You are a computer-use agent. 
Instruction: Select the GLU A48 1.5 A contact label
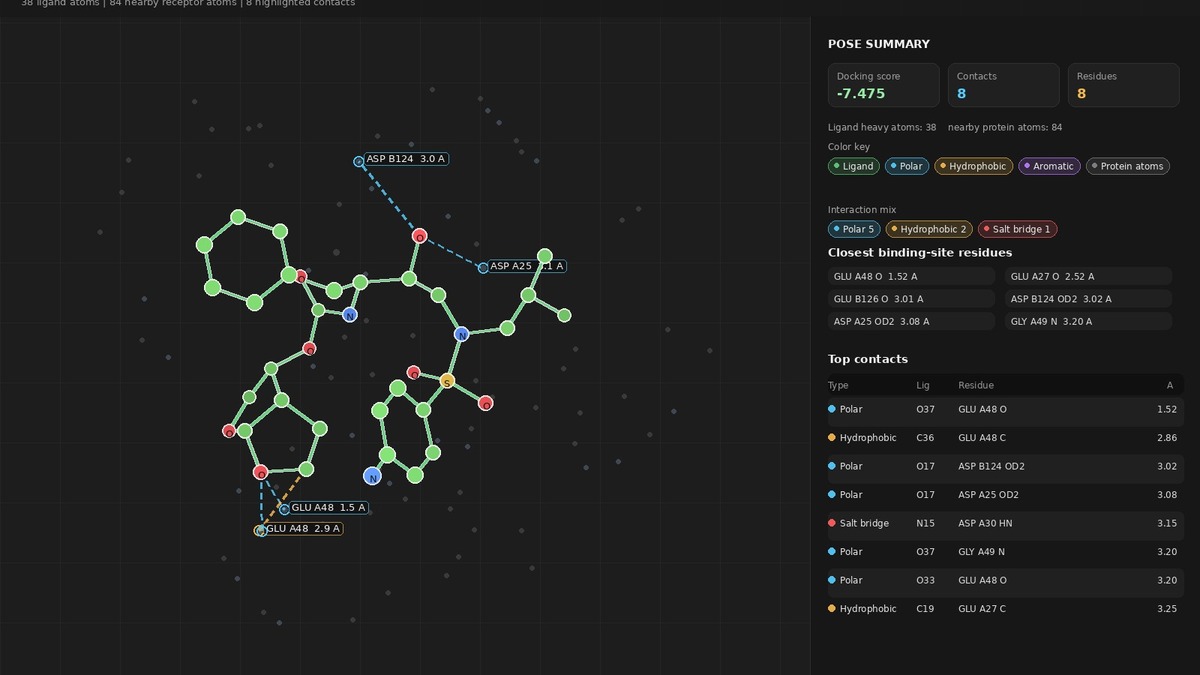[329, 508]
